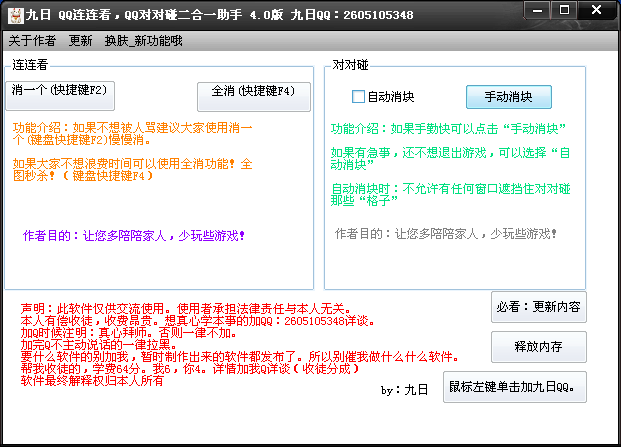This screenshot has height=447, width=621.
Task: Click orange text about 全消功能 F4
Action: click(132, 170)
